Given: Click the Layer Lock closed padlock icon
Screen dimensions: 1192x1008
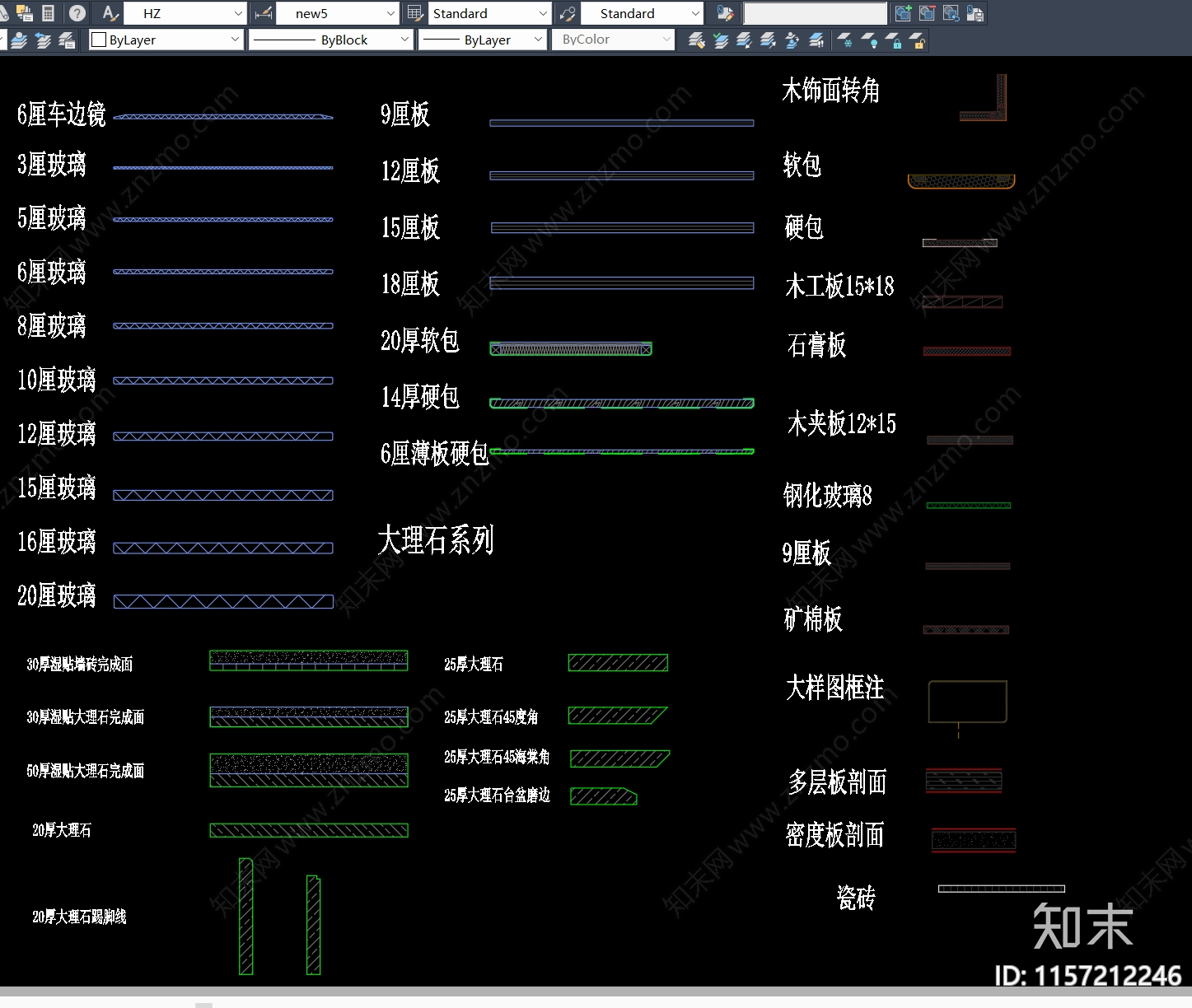Looking at the screenshot, I should coord(894,40).
